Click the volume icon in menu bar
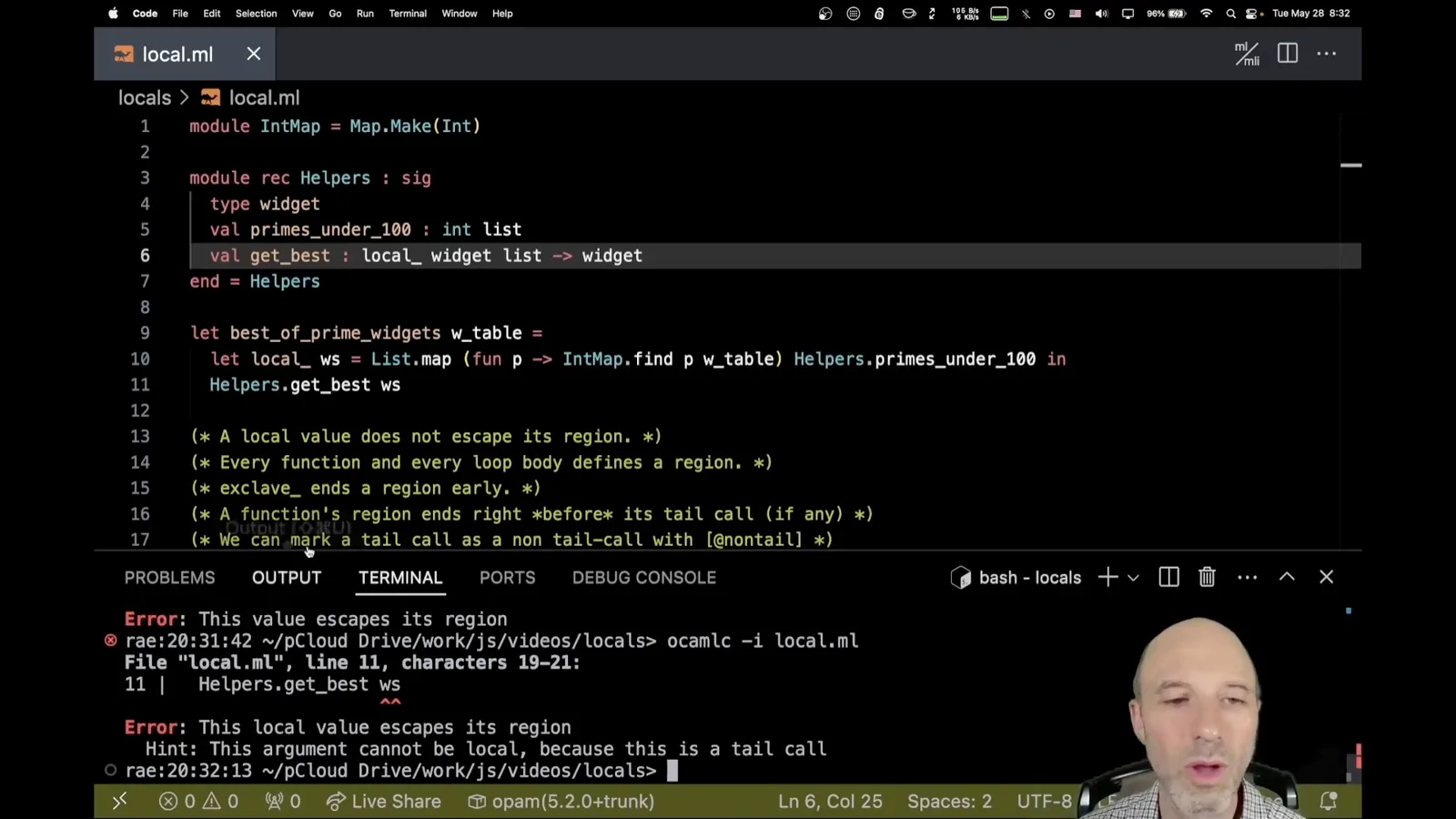Image resolution: width=1456 pixels, height=819 pixels. pos(1101,14)
